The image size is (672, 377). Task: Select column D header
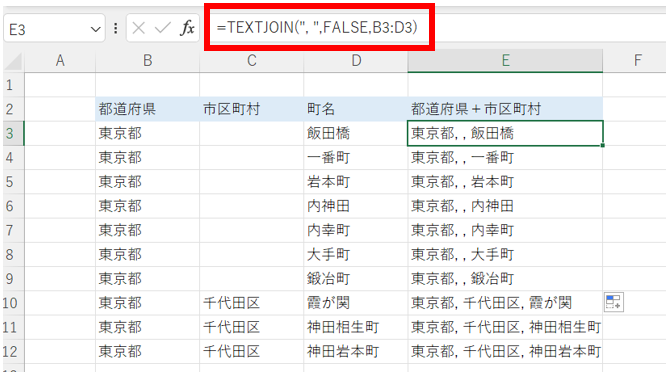point(356,61)
